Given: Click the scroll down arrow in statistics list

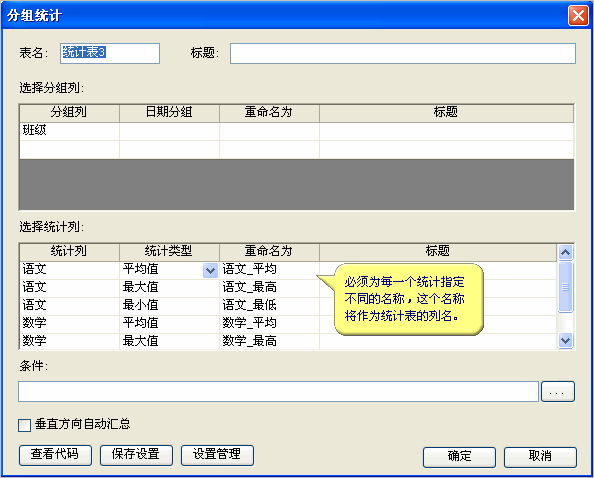Looking at the screenshot, I should click(565, 340).
